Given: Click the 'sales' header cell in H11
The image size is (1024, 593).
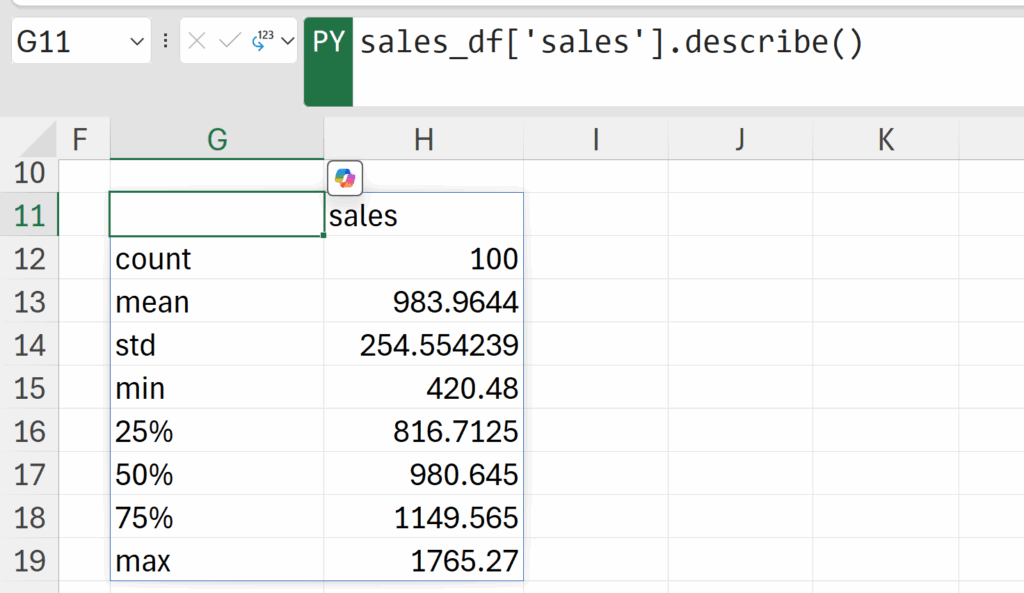Looking at the screenshot, I should [423, 216].
